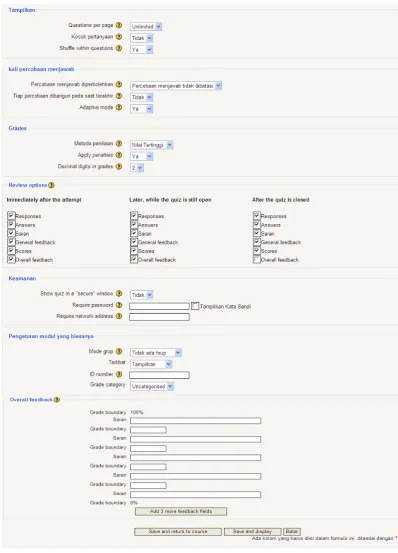
Task: Open help for Decimal digits in grades
Action: coord(119,166)
